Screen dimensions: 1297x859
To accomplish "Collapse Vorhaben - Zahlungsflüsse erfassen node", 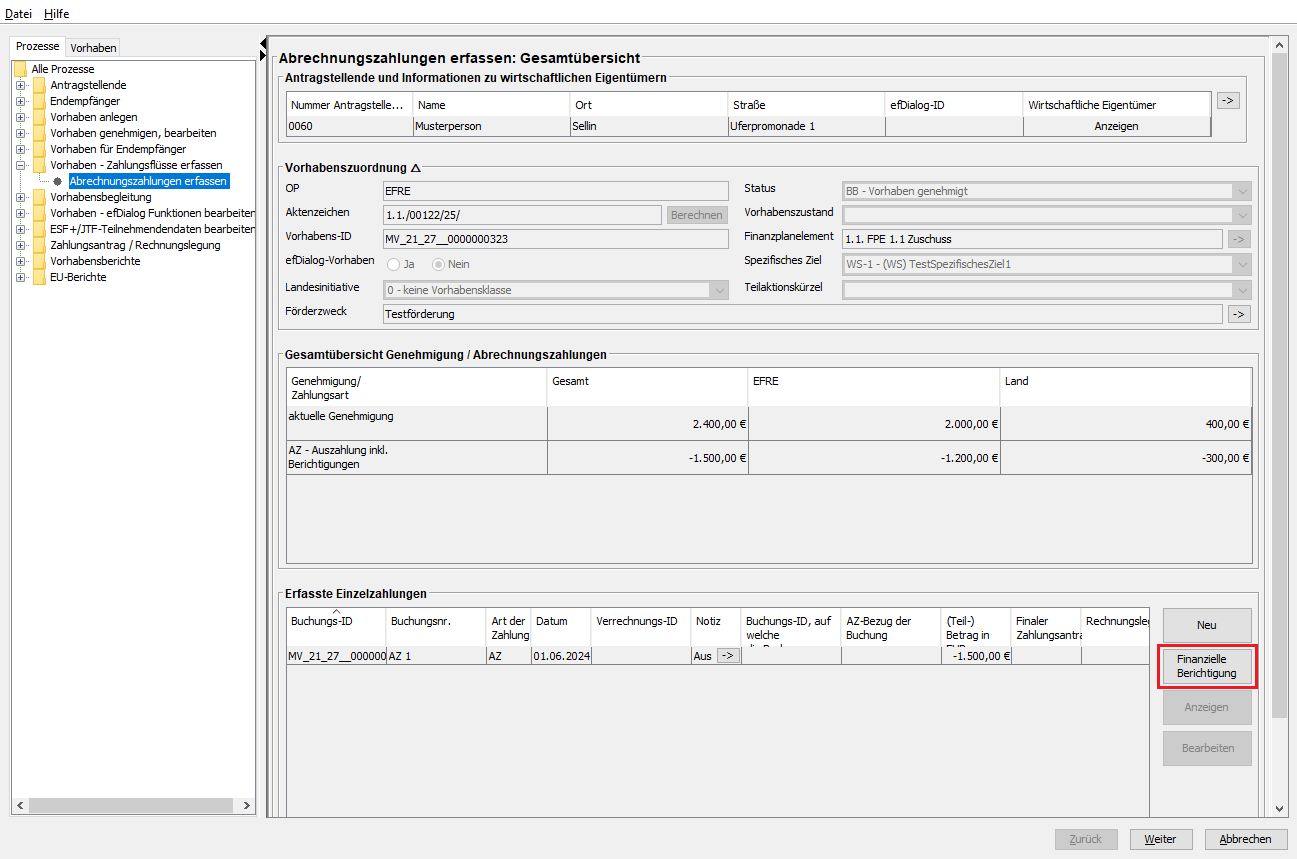I will (20, 165).
